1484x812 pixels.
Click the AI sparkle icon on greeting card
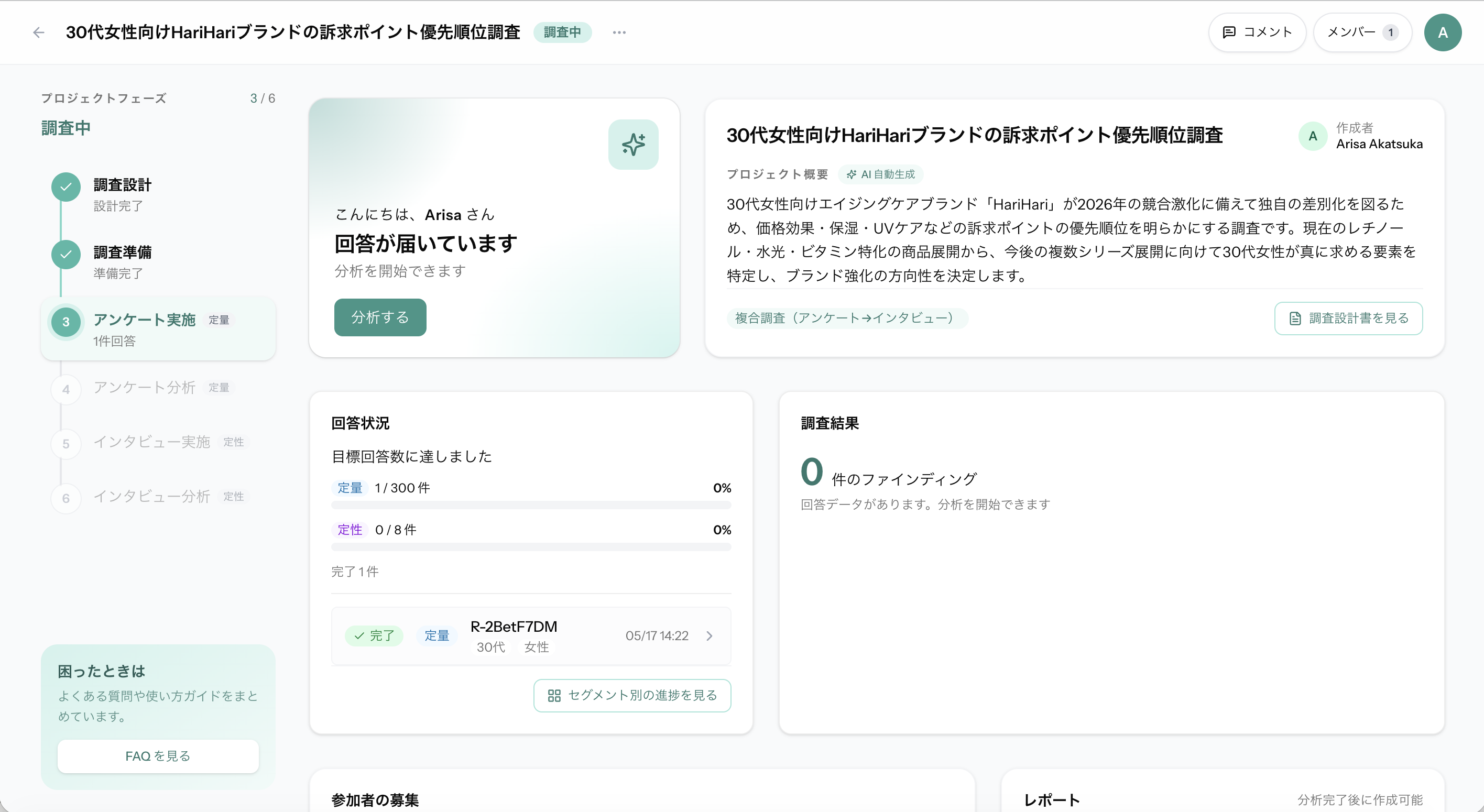point(633,145)
